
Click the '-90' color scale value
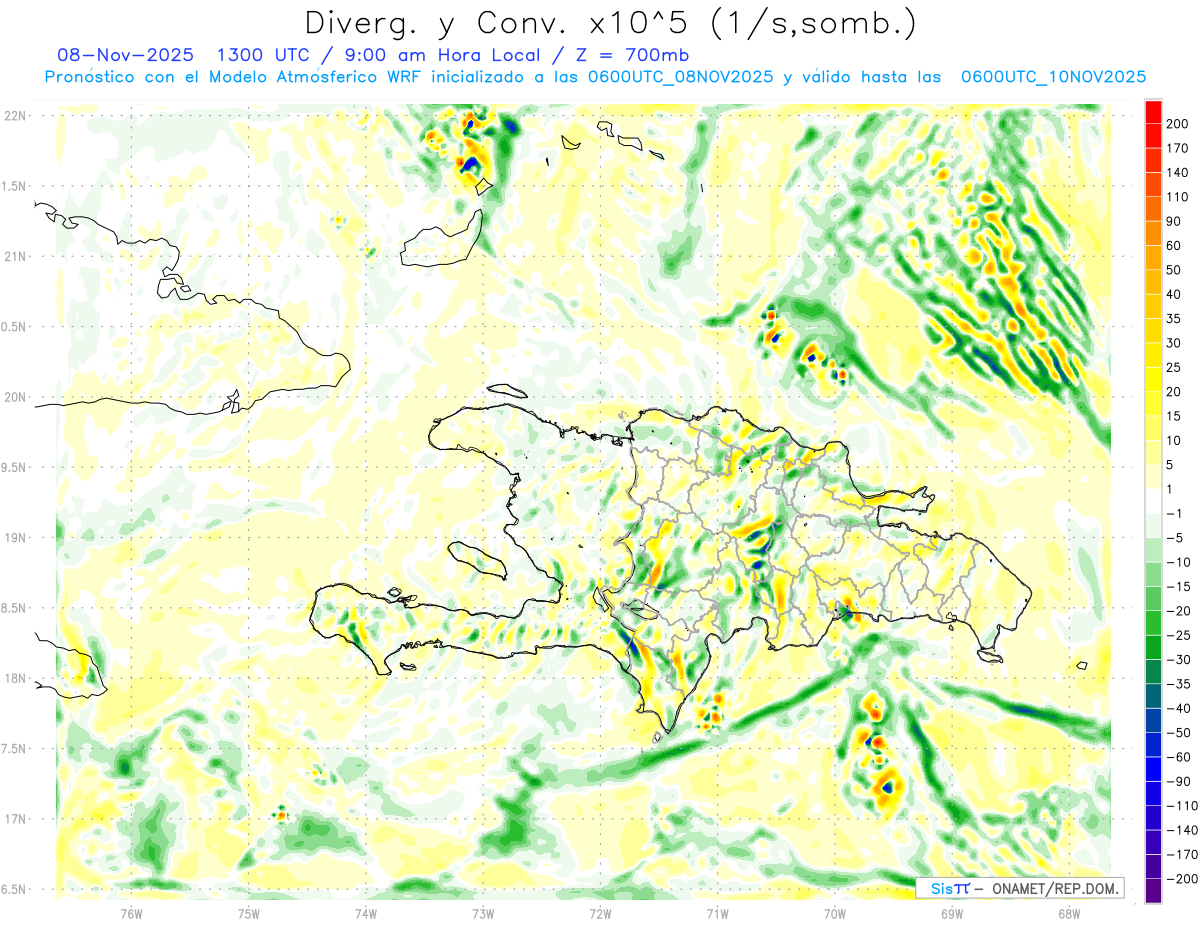1177,782
